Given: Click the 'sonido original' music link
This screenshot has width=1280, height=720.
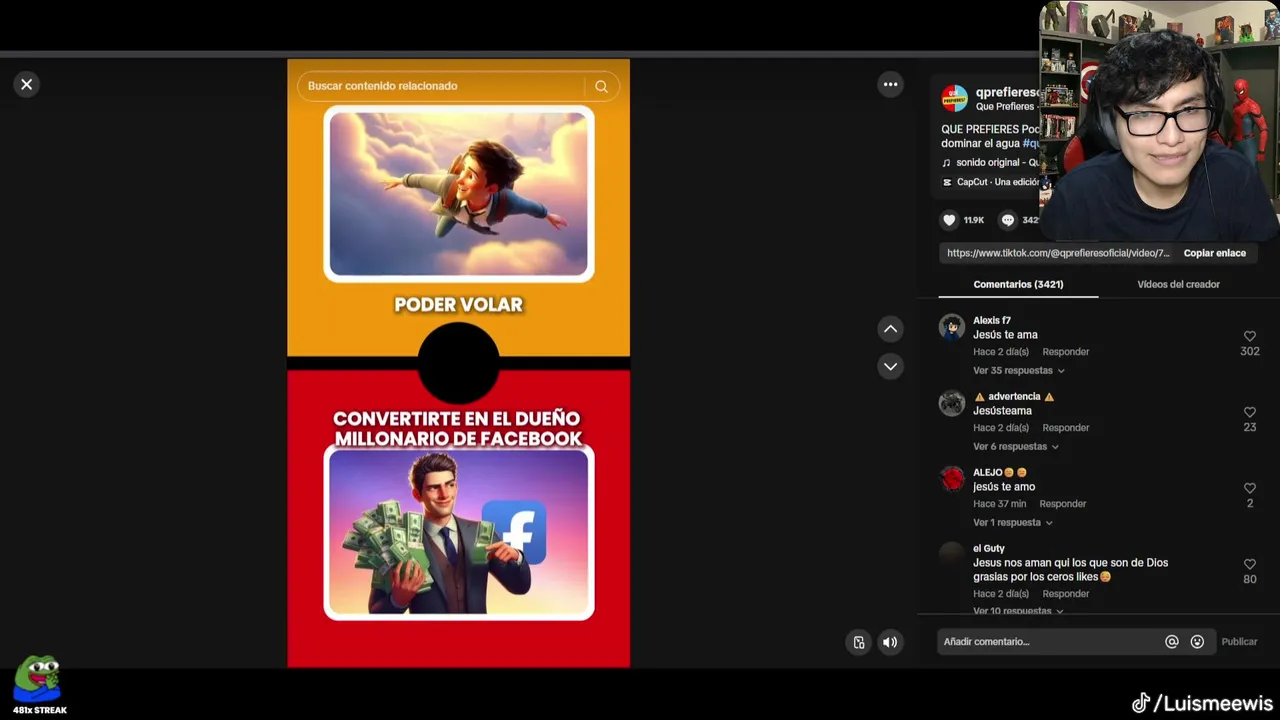Looking at the screenshot, I should click(990, 162).
